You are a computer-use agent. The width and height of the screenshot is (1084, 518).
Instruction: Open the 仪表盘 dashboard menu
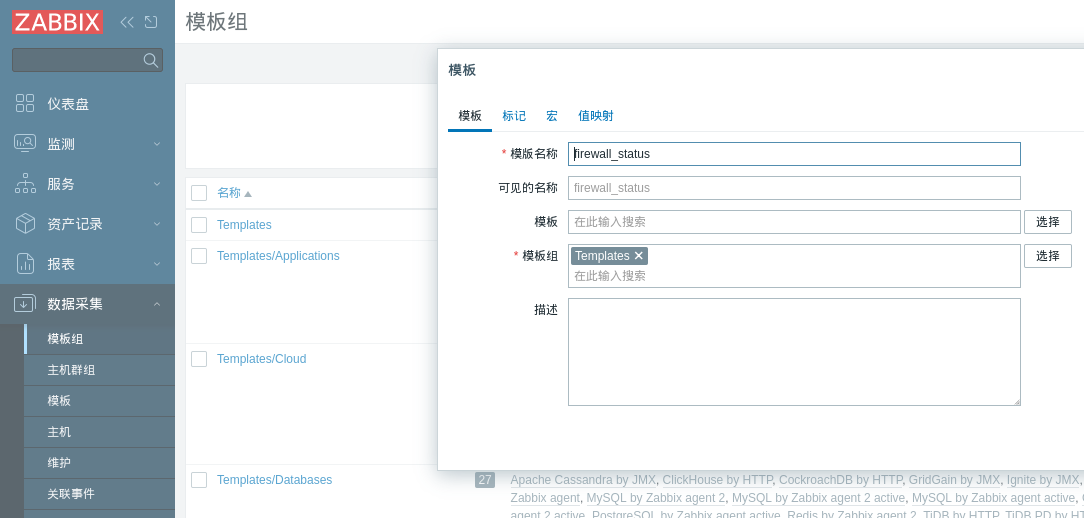pyautogui.click(x=68, y=104)
